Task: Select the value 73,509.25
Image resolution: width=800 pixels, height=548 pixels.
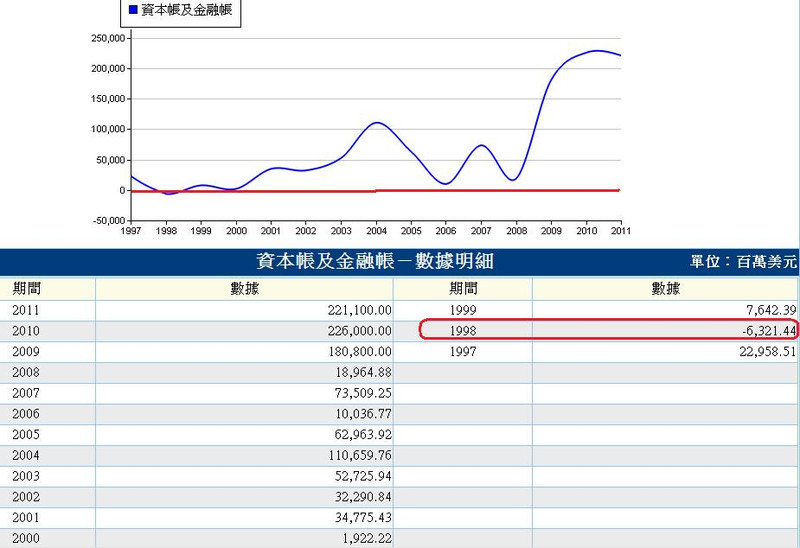Action: [363, 393]
